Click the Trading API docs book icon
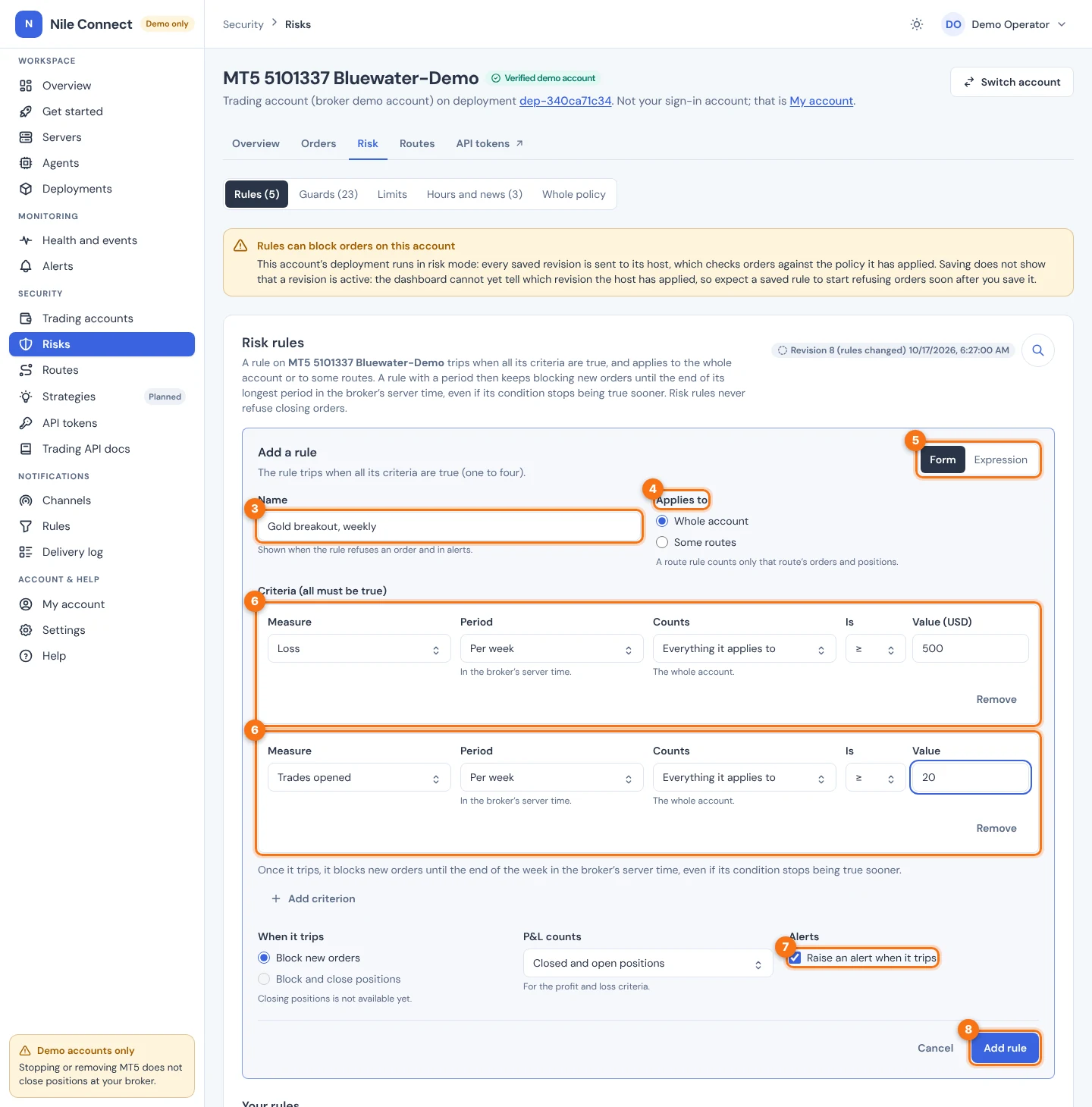This screenshot has width=1092, height=1107. tap(26, 449)
